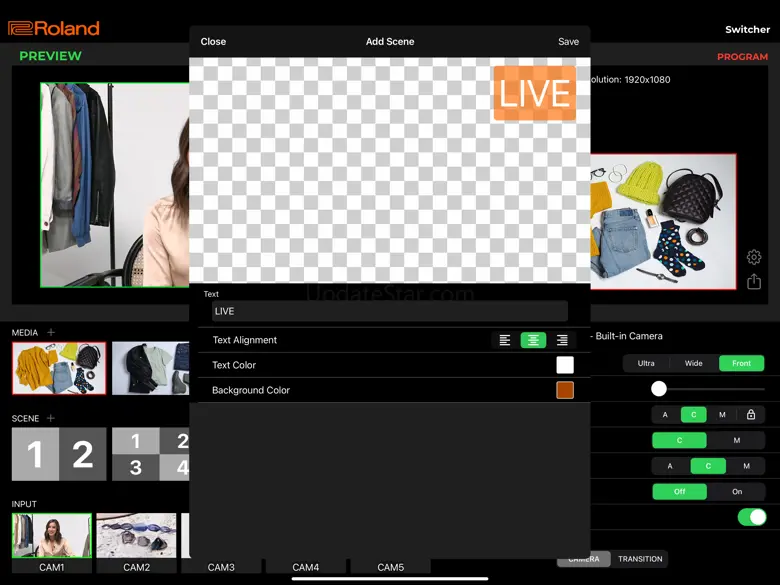
Task: Click the LIVE overlay in scene preview
Action: 535,93
